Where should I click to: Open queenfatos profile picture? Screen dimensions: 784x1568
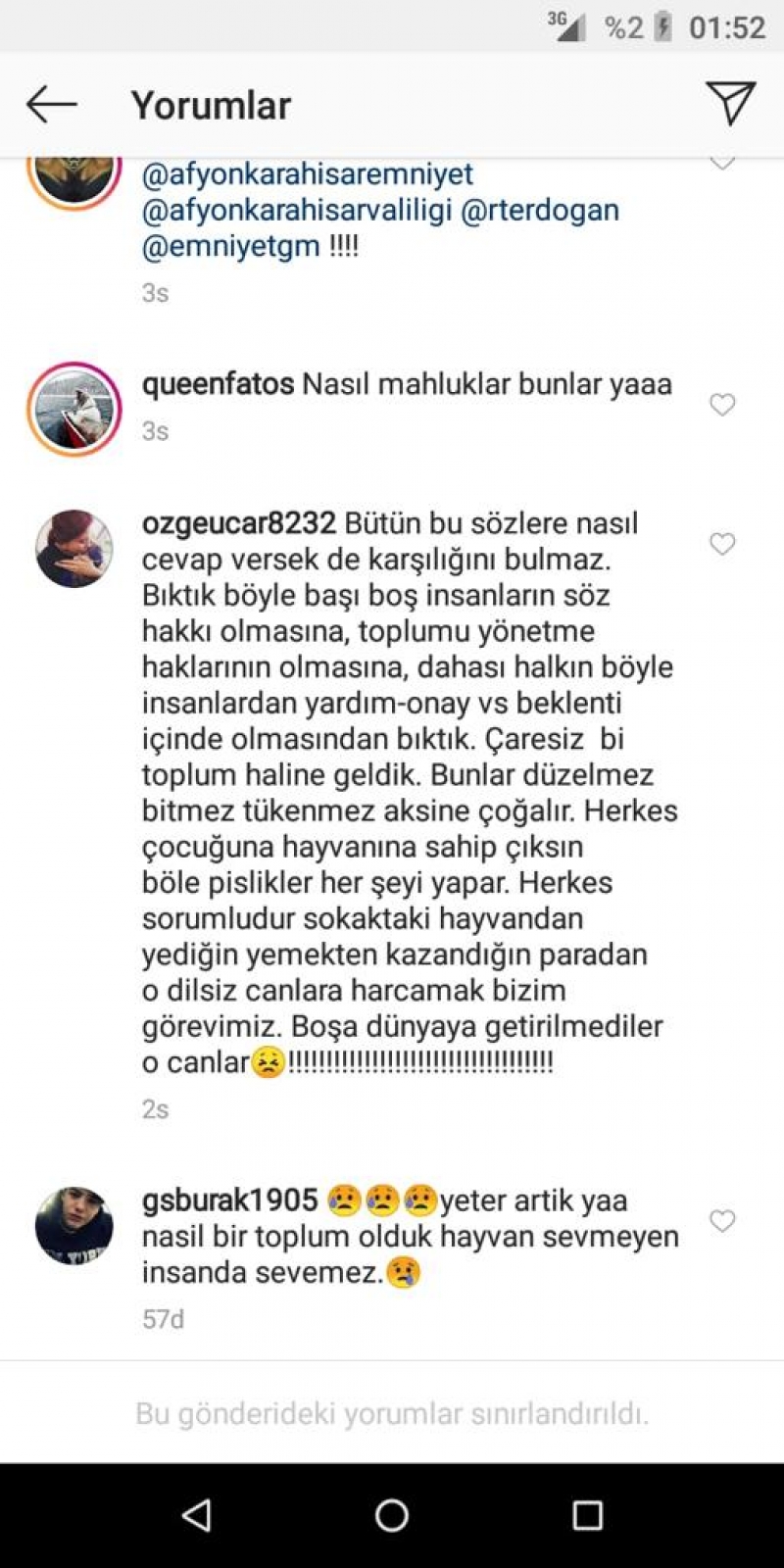coord(73,410)
